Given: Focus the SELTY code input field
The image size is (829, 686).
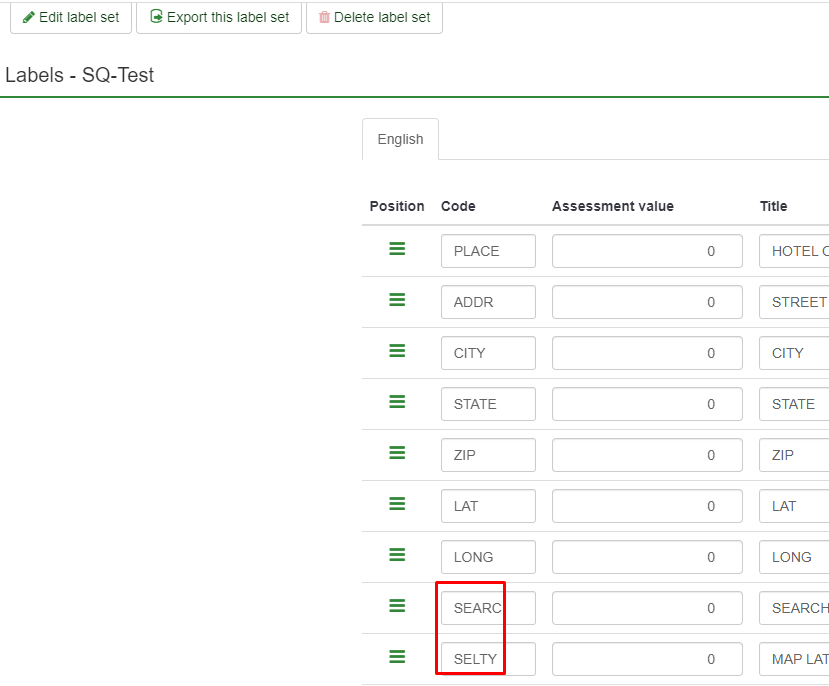Looking at the screenshot, I should [x=488, y=659].
